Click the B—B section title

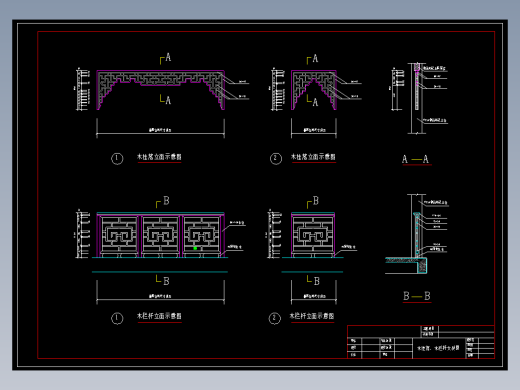tap(417, 296)
